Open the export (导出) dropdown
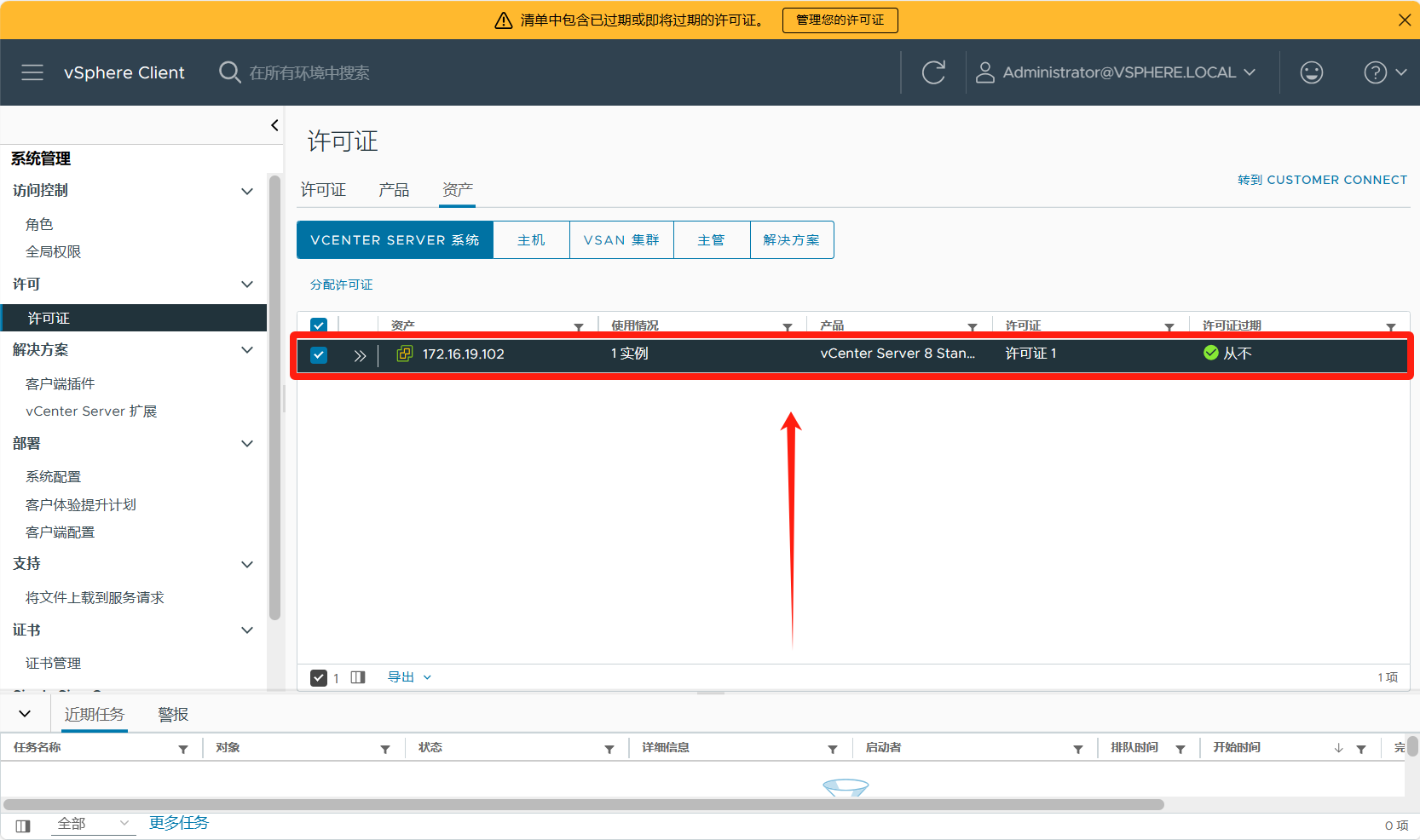The image size is (1420, 840). [409, 677]
